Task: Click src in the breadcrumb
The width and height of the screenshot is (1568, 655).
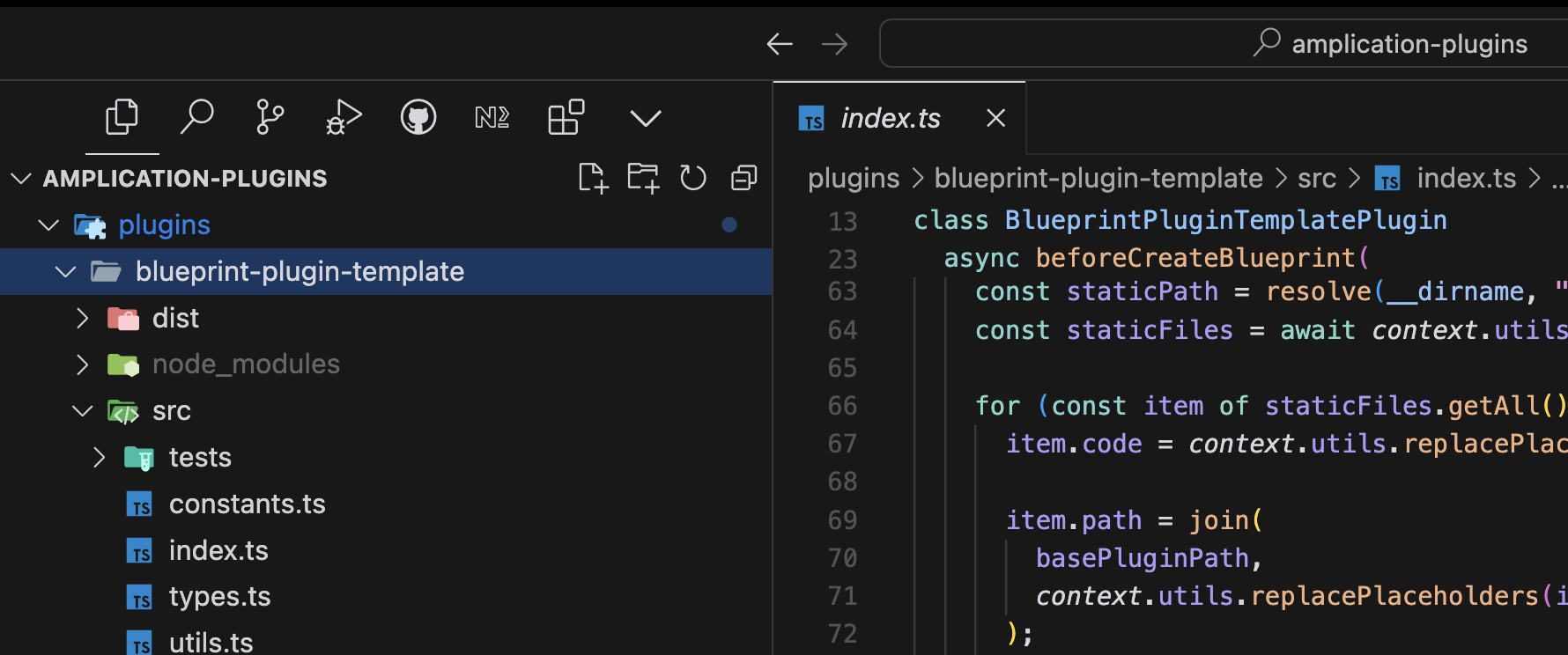Action: pyautogui.click(x=1317, y=179)
